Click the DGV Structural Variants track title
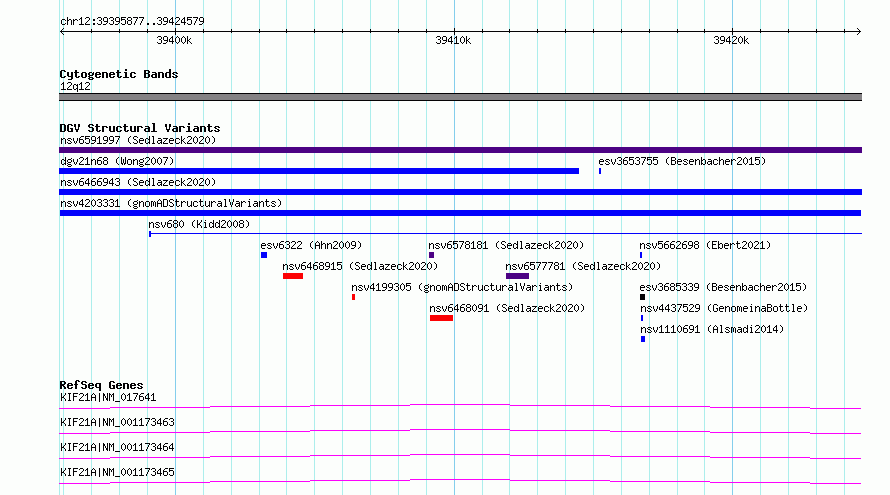Screen dimensions: 890x495 pos(140,128)
